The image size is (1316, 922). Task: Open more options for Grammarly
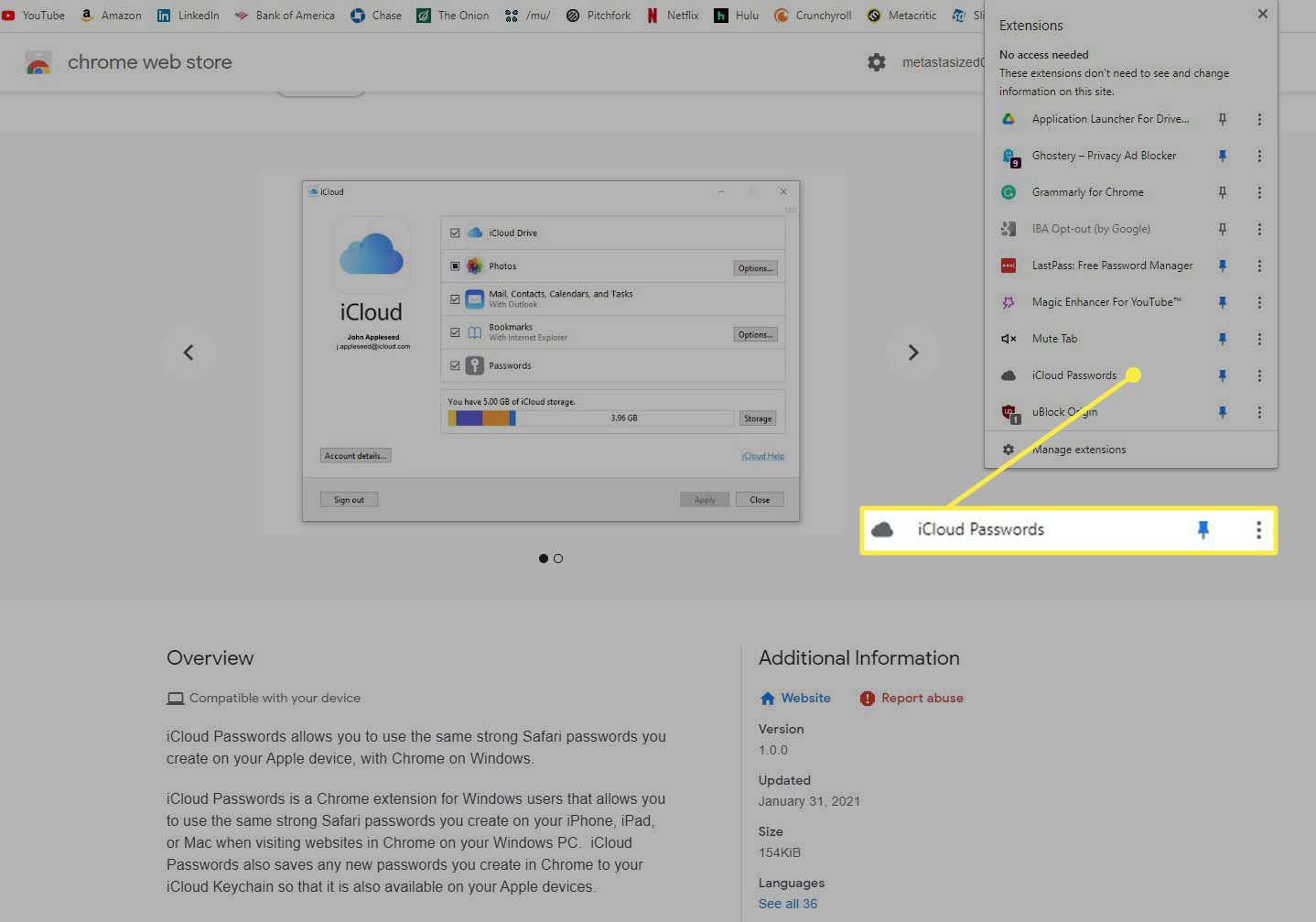(x=1259, y=192)
